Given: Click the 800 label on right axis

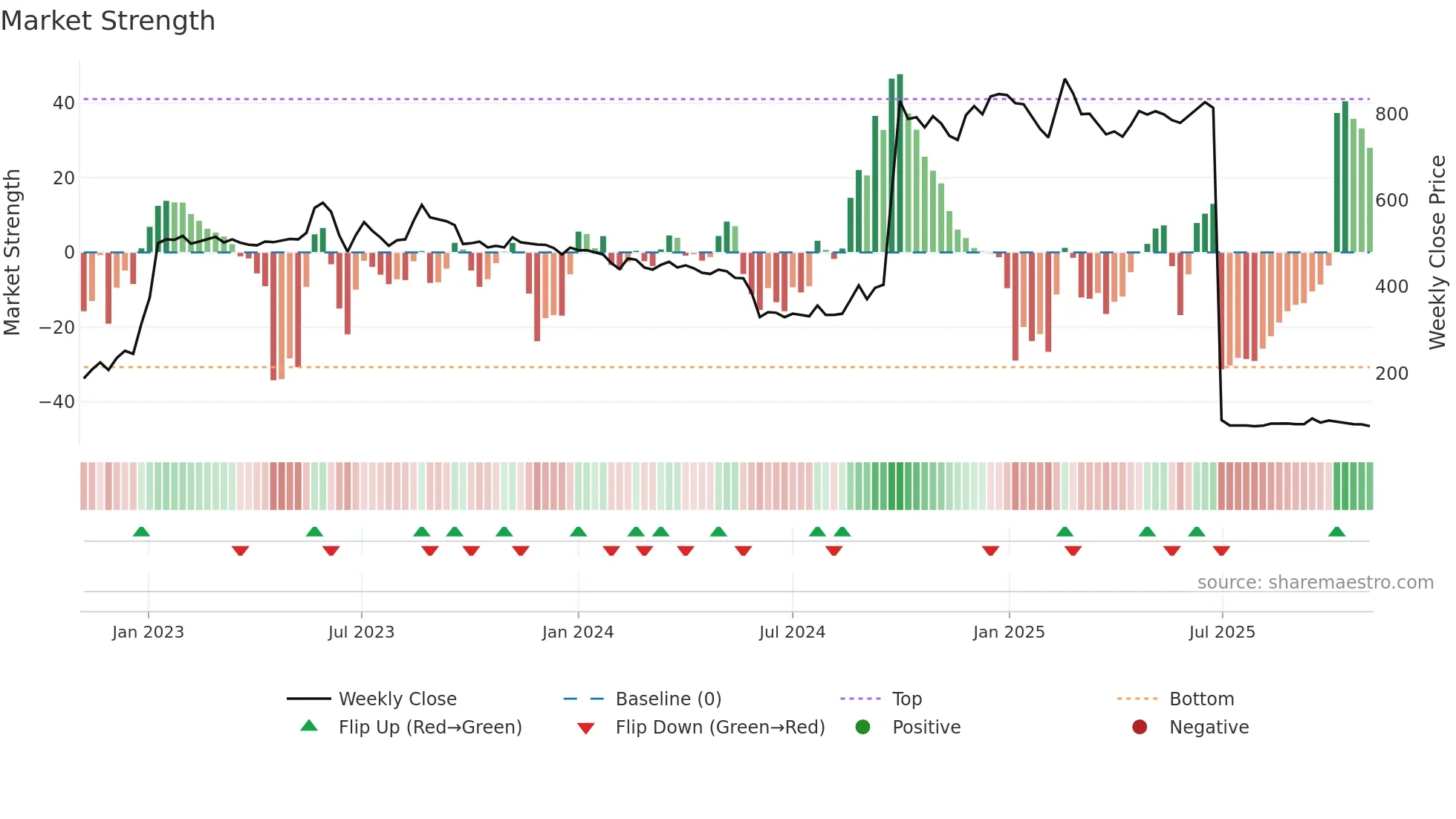Looking at the screenshot, I should 1391,114.
